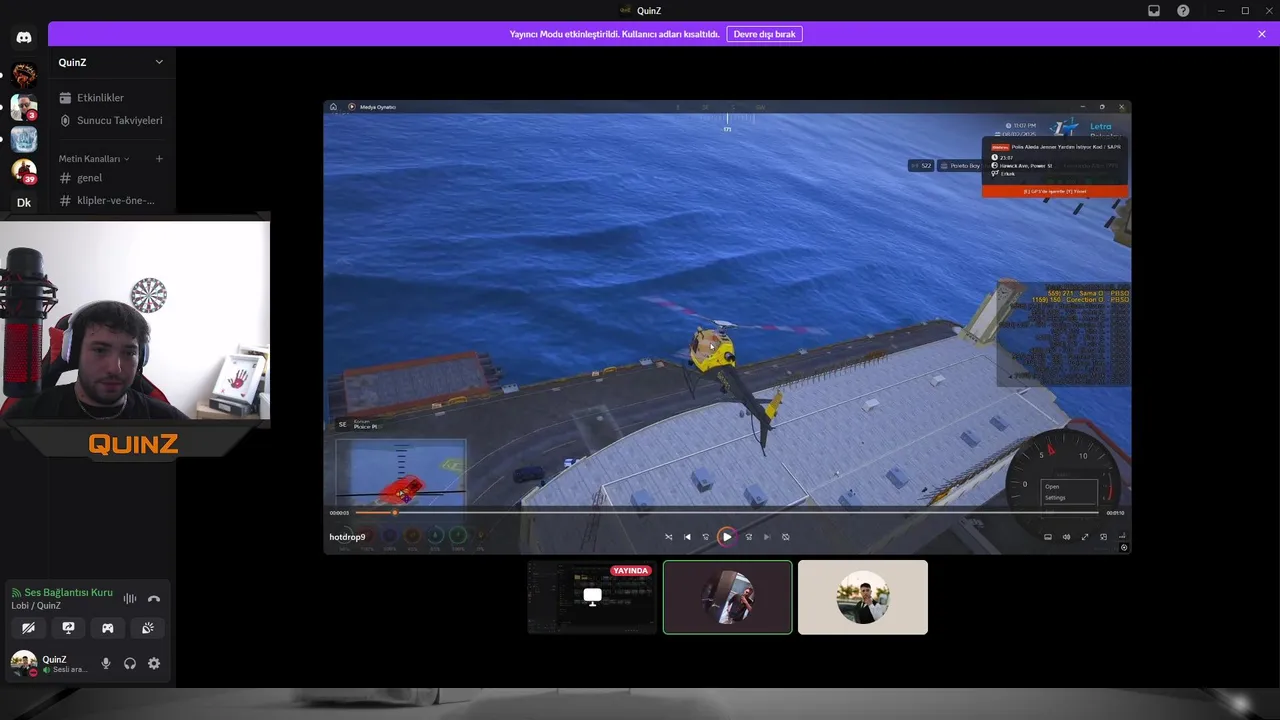Skip back 10 seconds in media player
The height and width of the screenshot is (720, 1280).
[x=706, y=537]
